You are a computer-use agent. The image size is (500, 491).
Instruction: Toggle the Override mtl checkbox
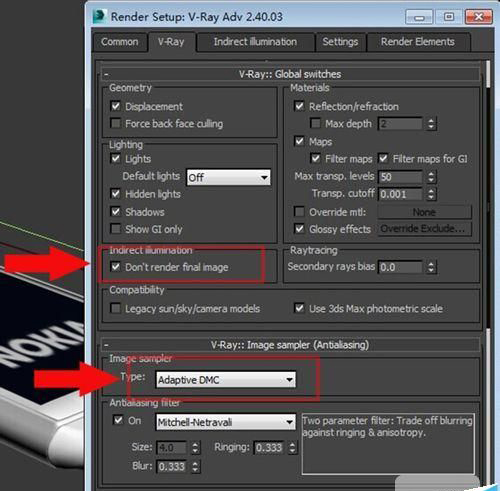(x=299, y=212)
